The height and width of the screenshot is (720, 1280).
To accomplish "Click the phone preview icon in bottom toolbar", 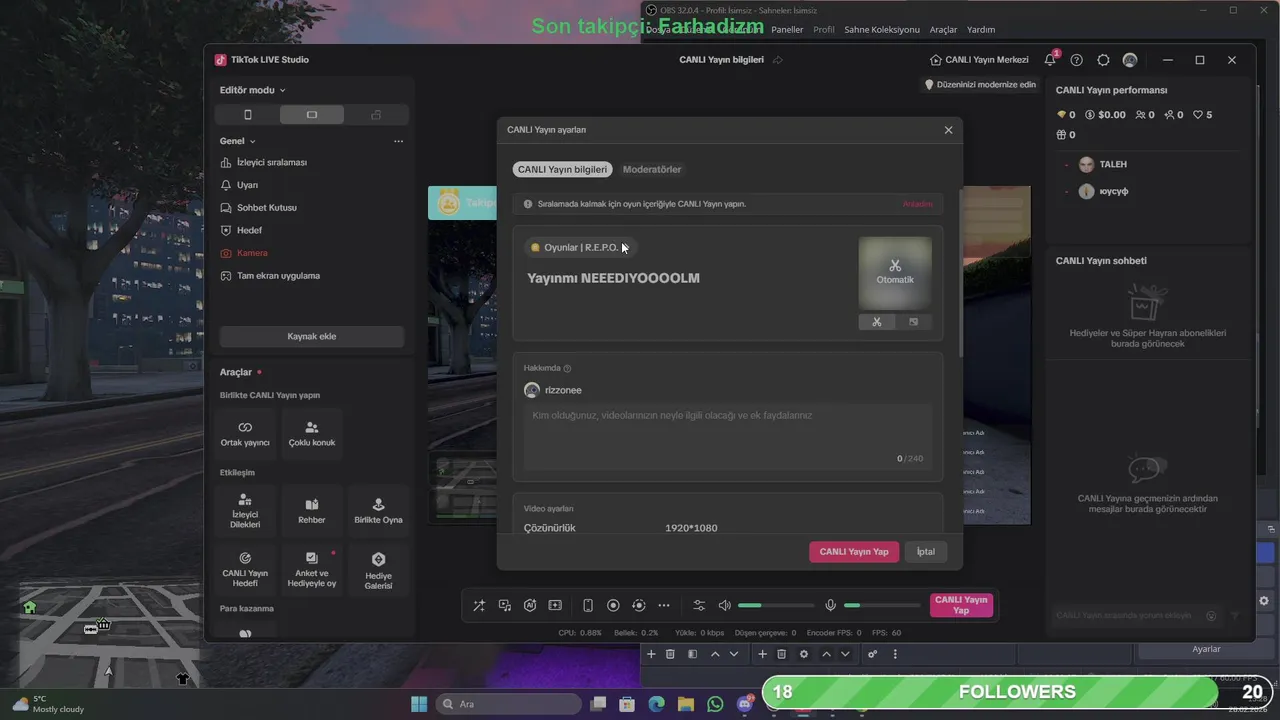I will click(x=588, y=605).
